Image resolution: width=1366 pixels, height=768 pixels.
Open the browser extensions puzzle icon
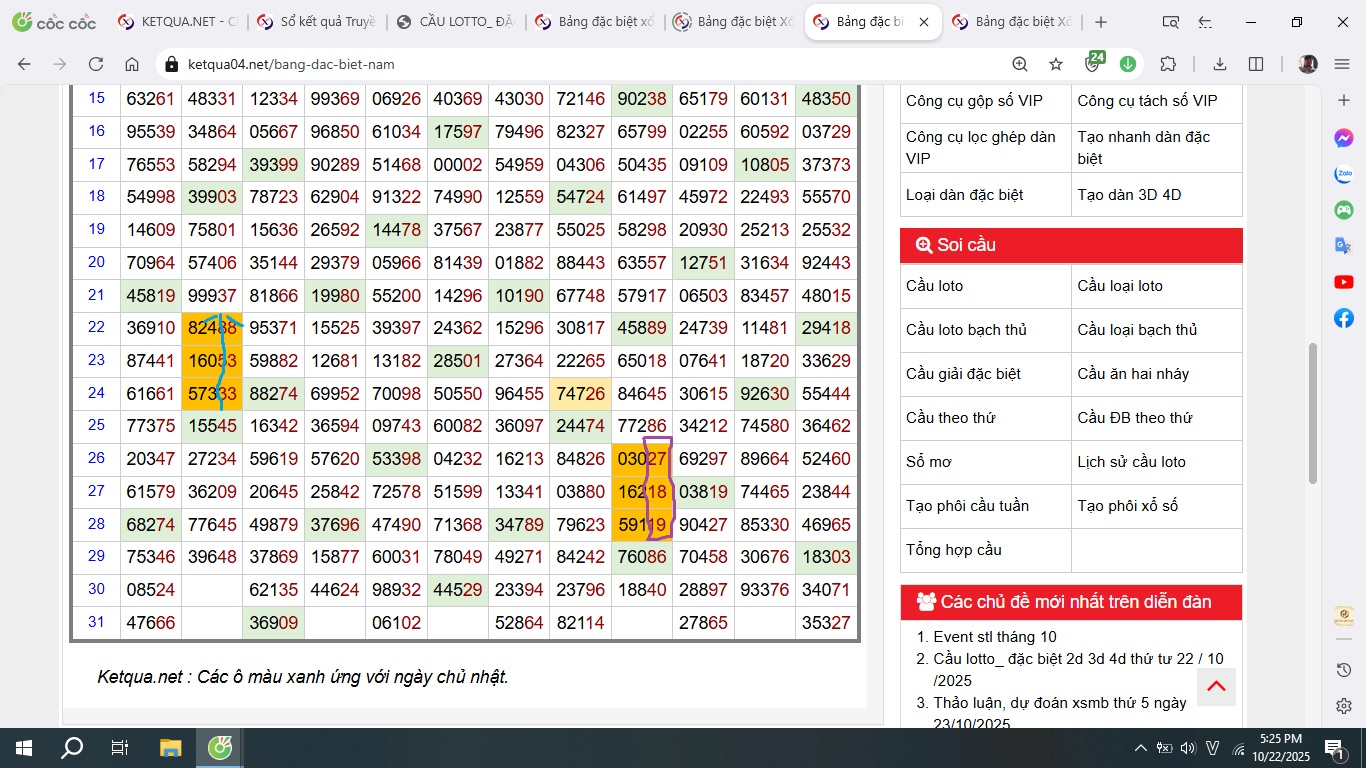coord(1168,64)
